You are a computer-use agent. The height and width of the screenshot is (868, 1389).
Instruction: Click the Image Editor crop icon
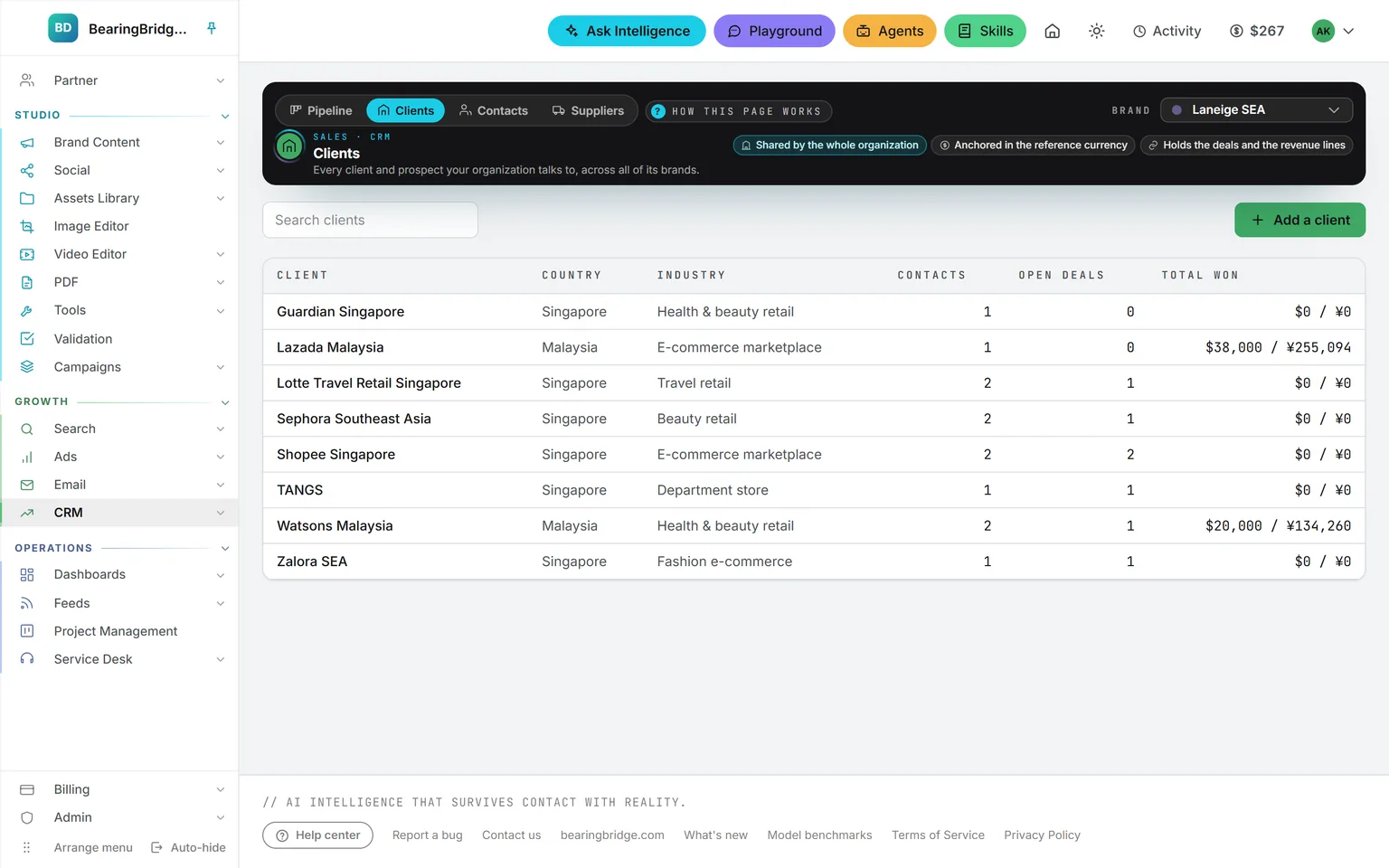click(x=27, y=226)
